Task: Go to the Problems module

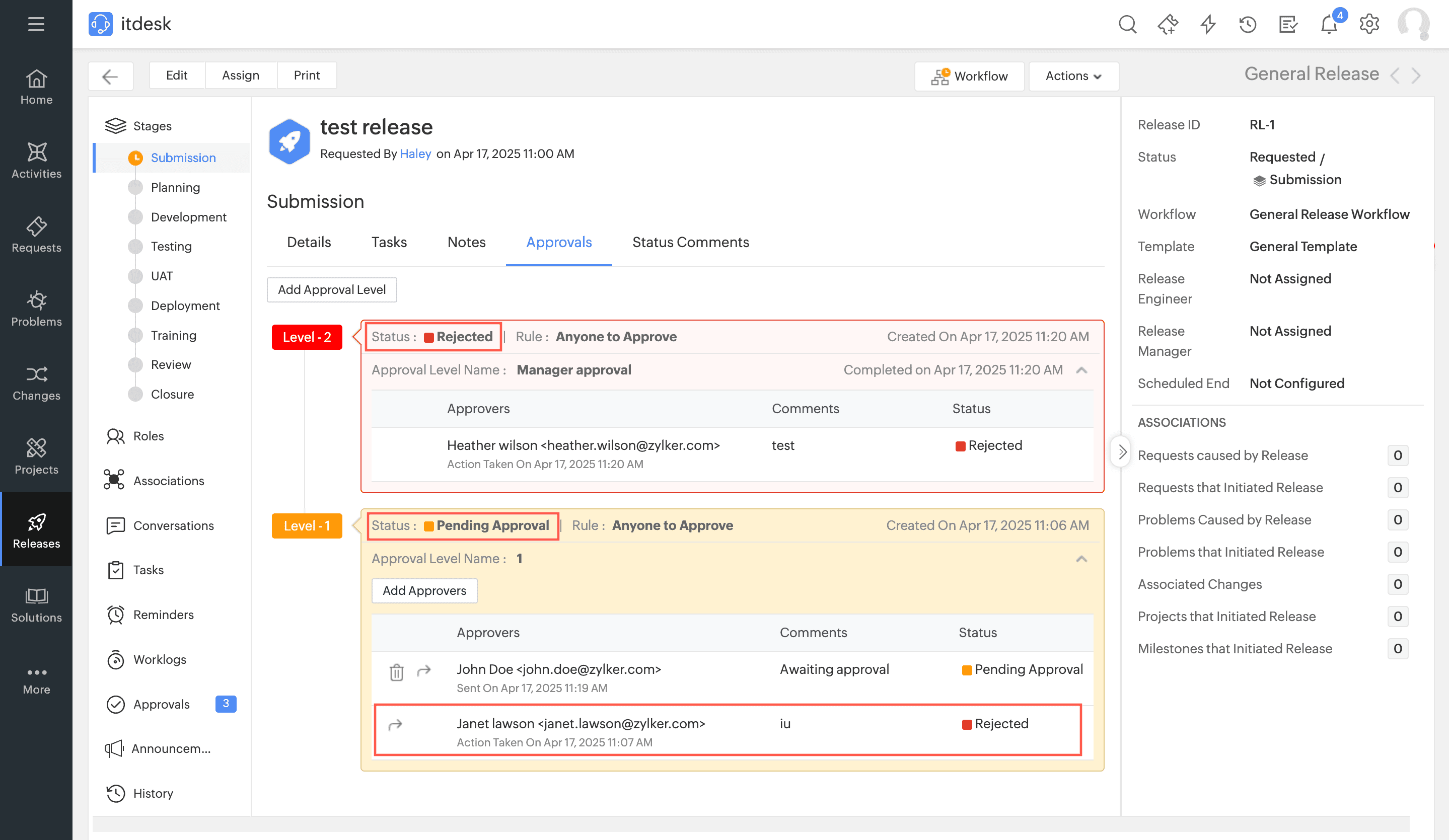Action: coord(36,309)
